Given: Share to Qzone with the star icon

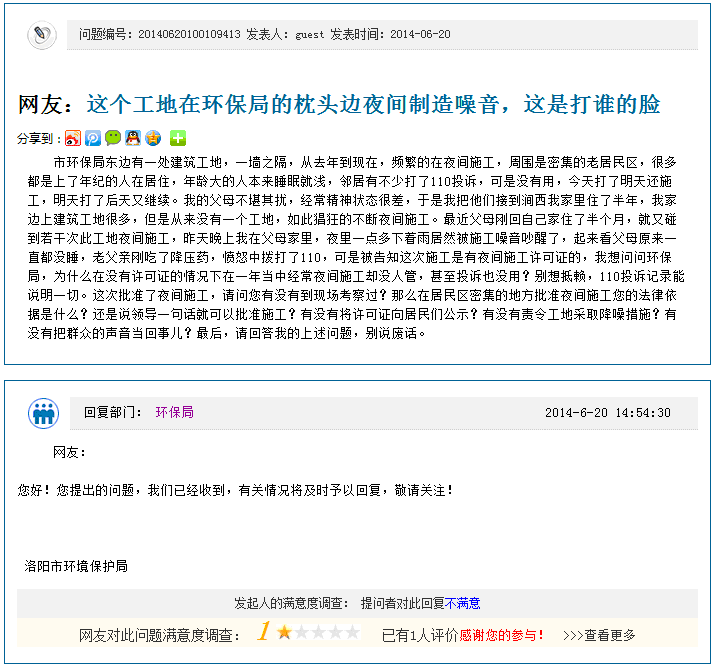Looking at the screenshot, I should [x=153, y=138].
